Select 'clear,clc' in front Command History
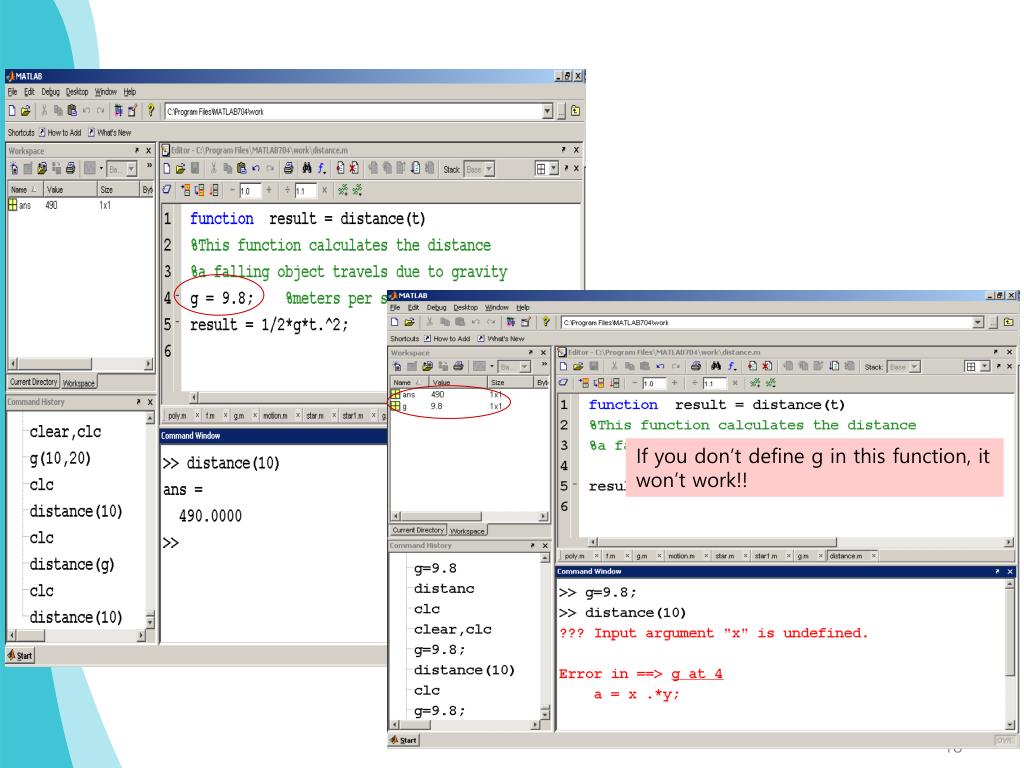The height and width of the screenshot is (768, 1024). coord(453,629)
